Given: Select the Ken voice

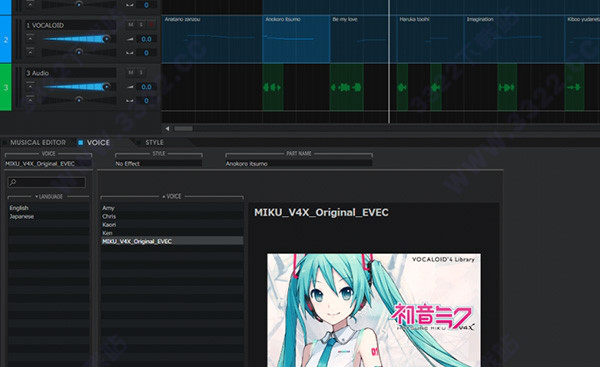Looking at the screenshot, I should 172,233.
